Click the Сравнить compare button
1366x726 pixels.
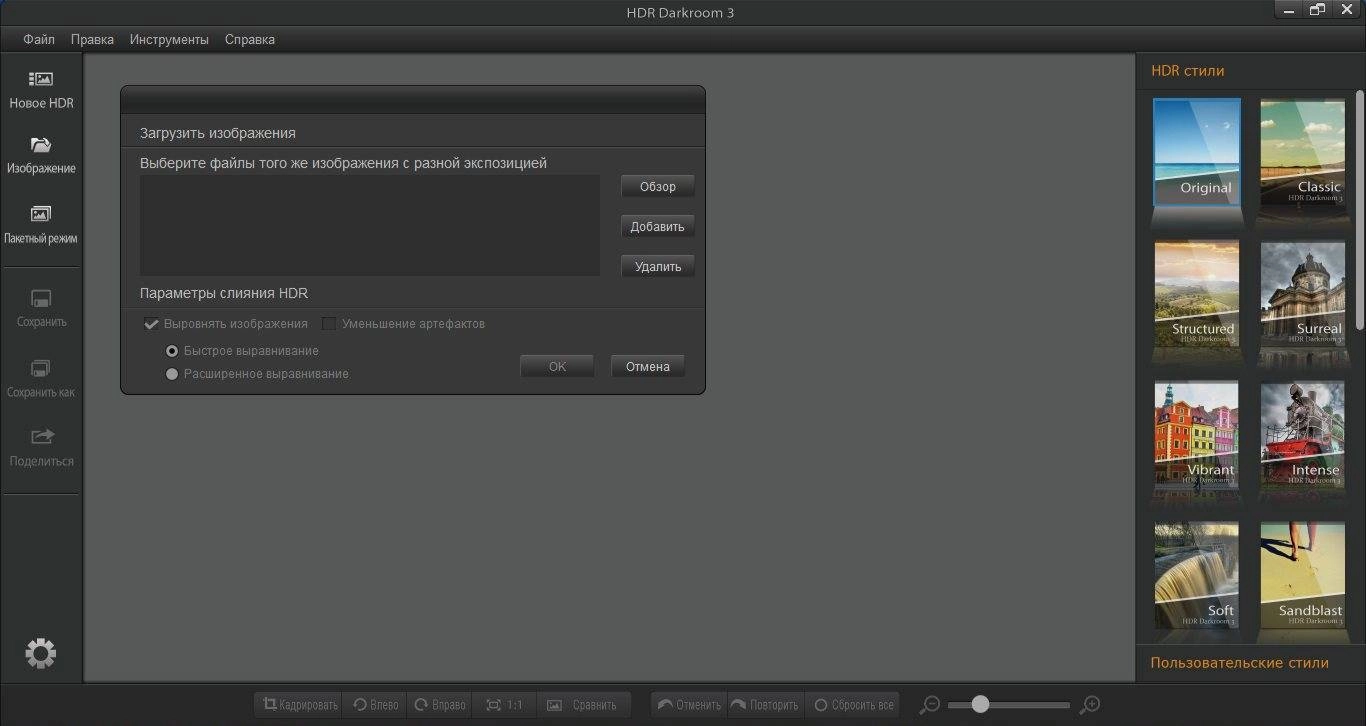click(x=584, y=705)
